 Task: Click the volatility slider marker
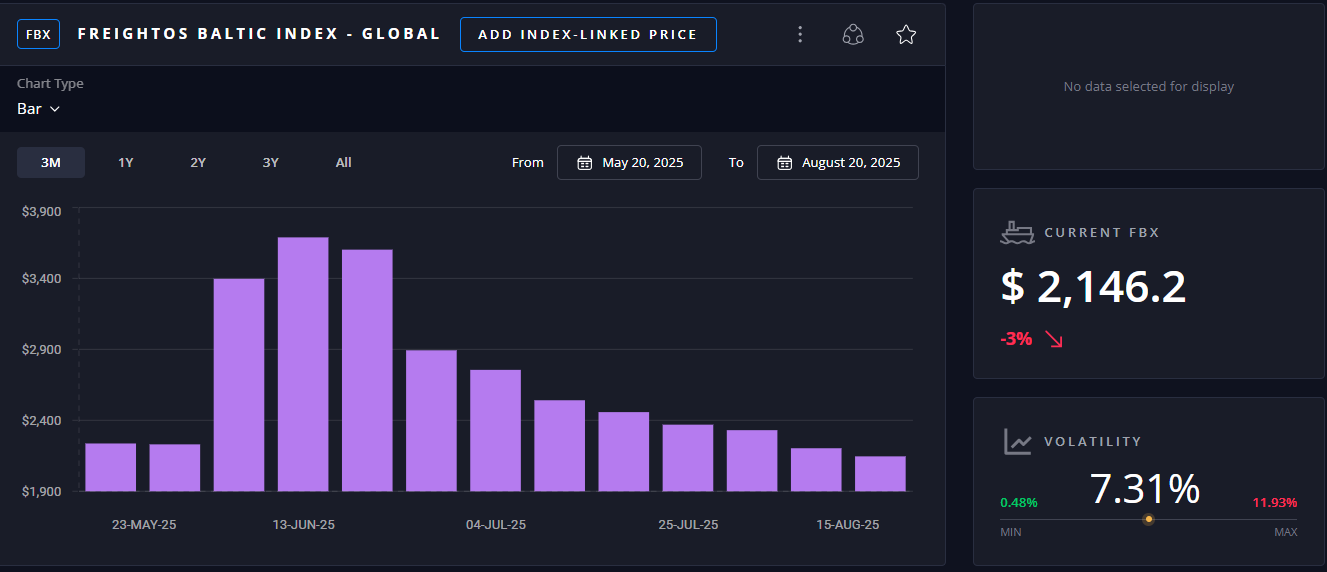[1148, 519]
